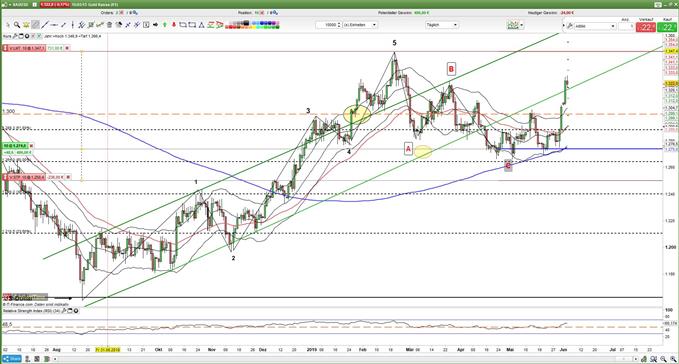Click the Share button at bottom left
Image resolution: width=679 pixels, height=364 pixels.
(x=12, y=359)
